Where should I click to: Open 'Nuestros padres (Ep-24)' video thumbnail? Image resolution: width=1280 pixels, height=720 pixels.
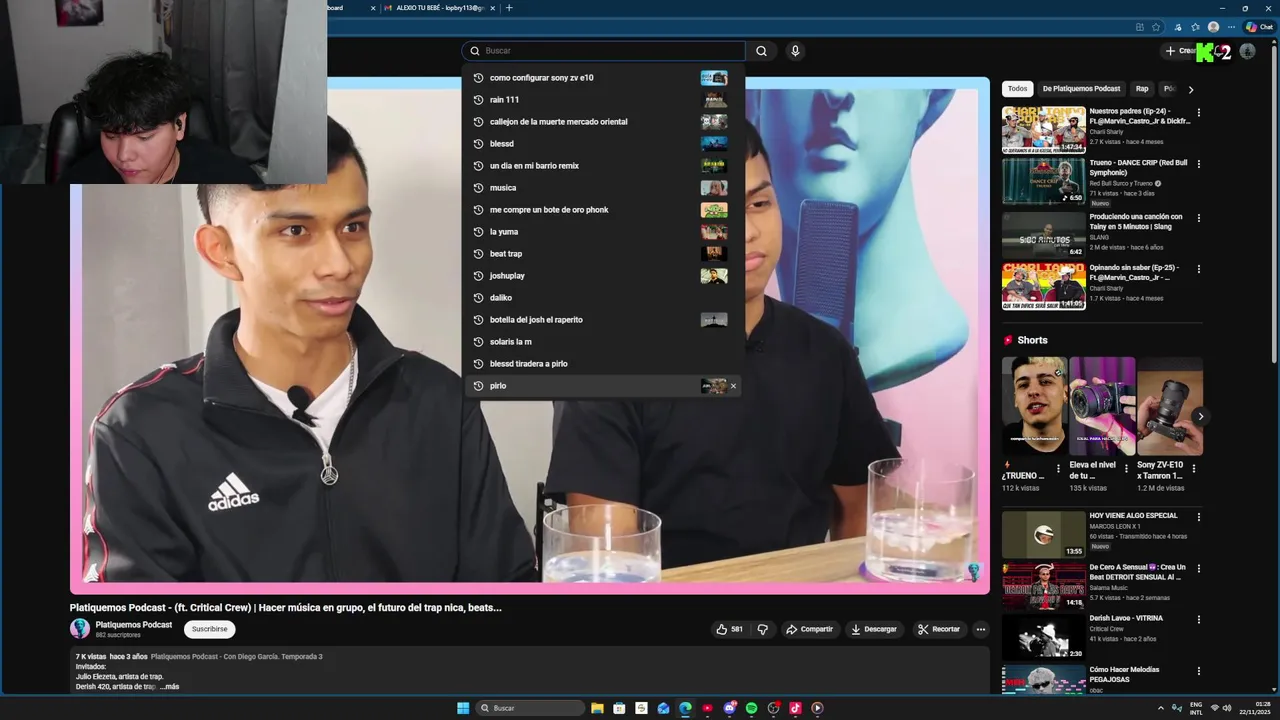[x=1044, y=130]
